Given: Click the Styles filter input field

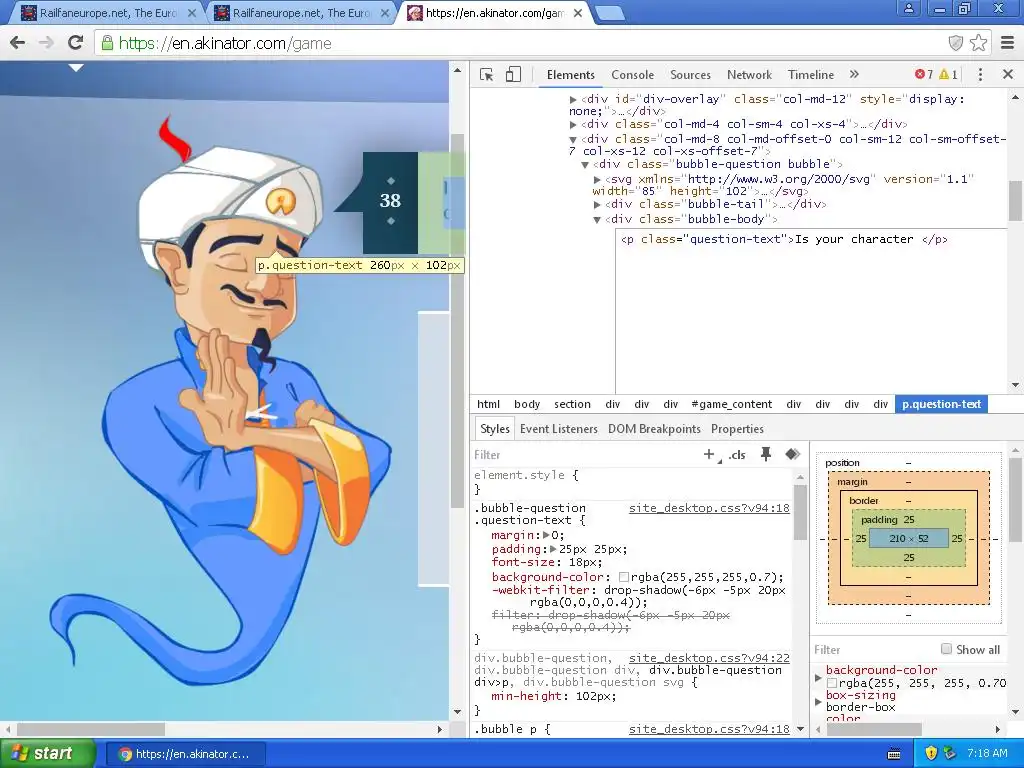Looking at the screenshot, I should pyautogui.click(x=584, y=455).
